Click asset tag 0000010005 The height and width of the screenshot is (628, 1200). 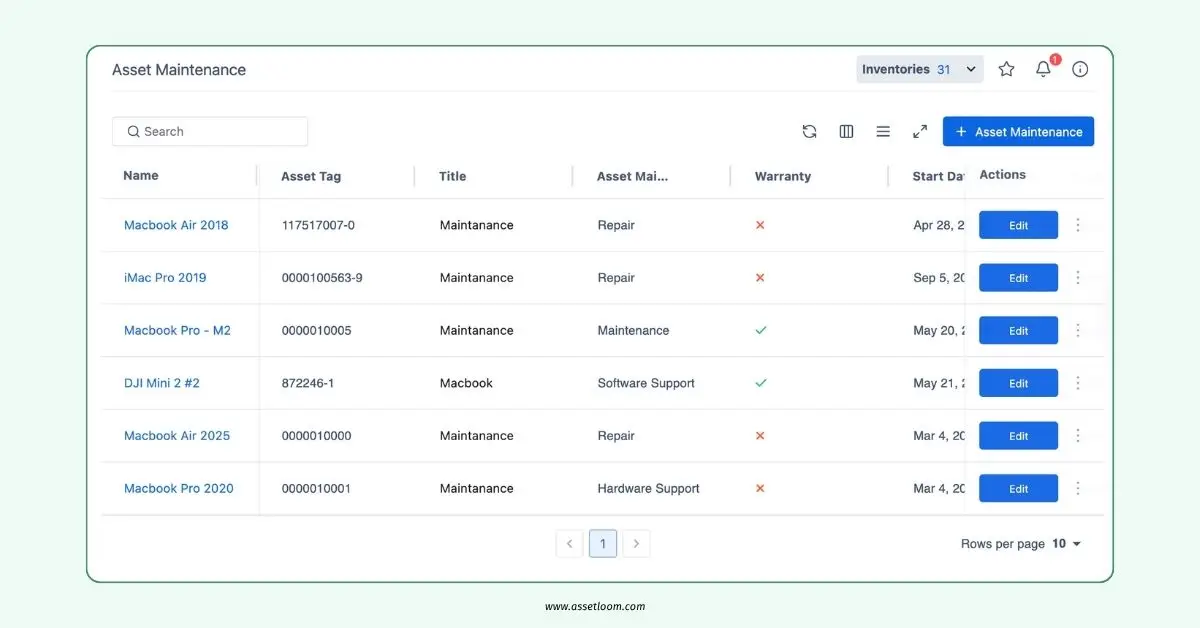click(317, 330)
